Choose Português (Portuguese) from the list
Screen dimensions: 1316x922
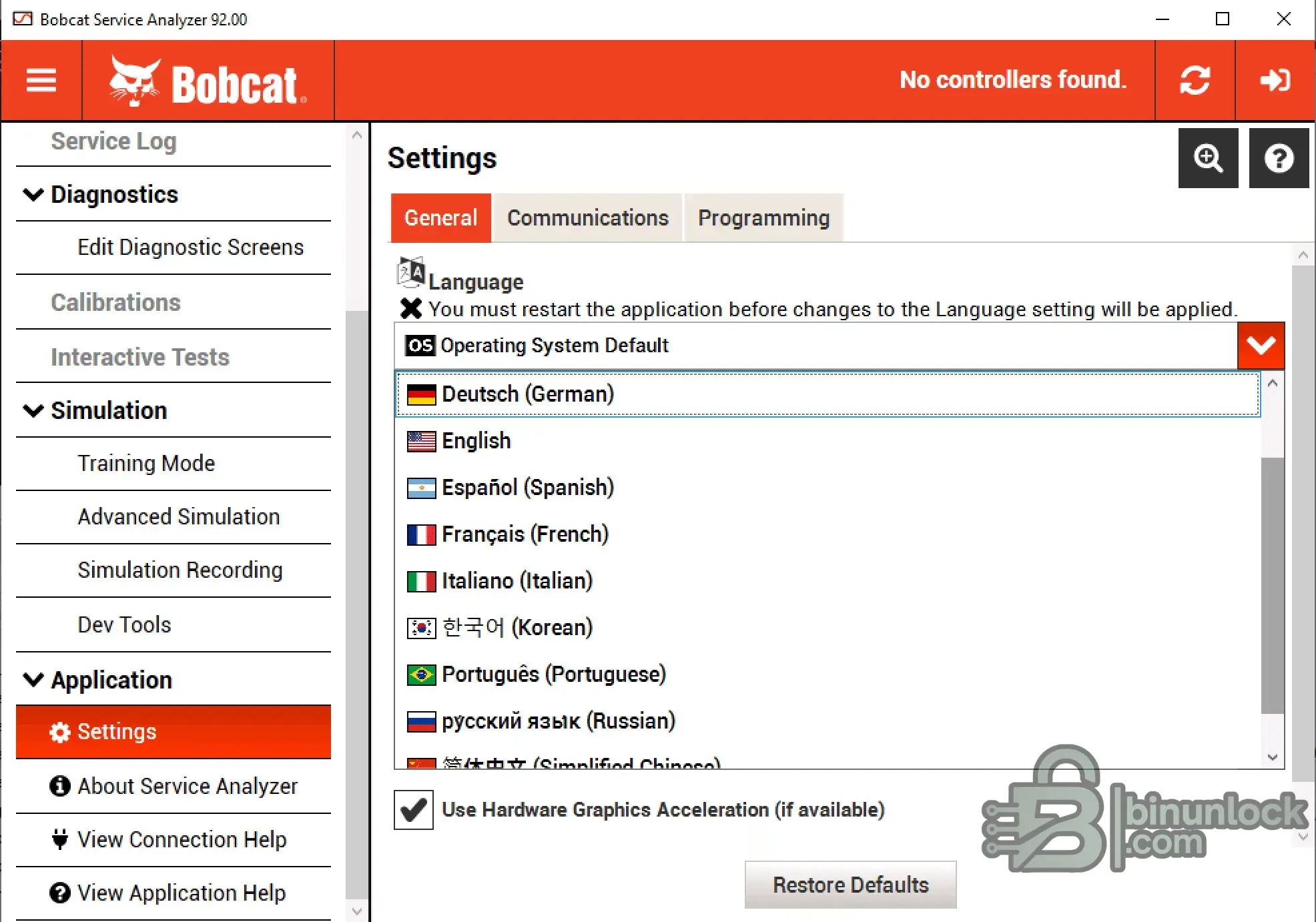pos(828,674)
